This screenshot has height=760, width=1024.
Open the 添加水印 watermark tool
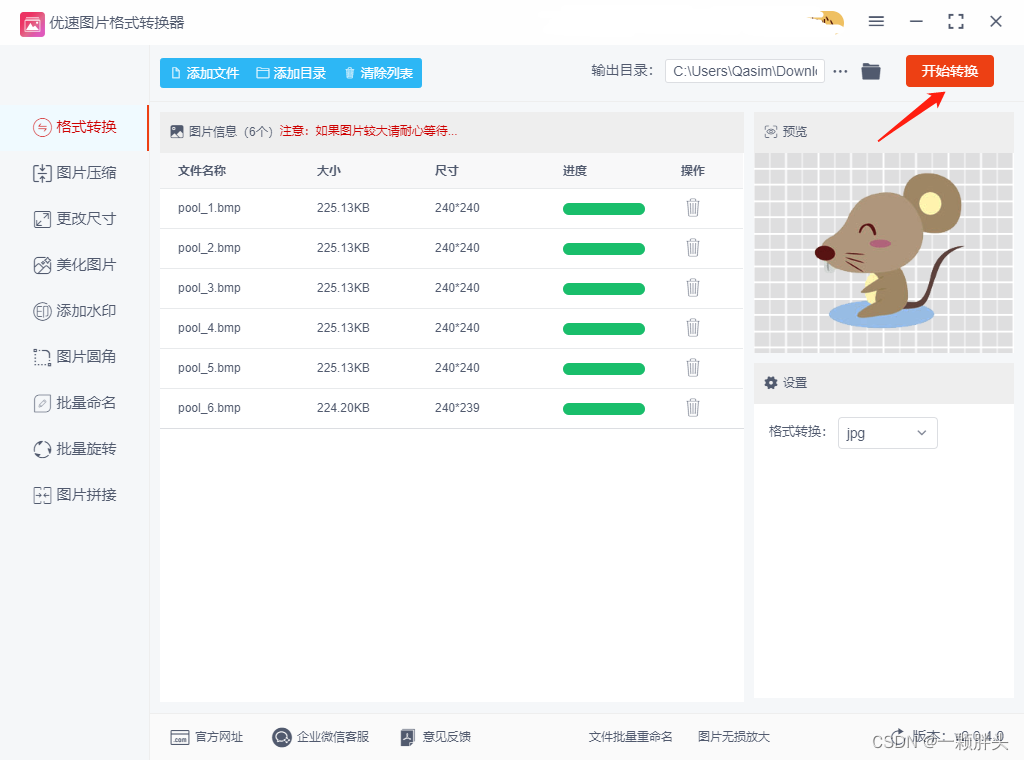tap(74, 311)
